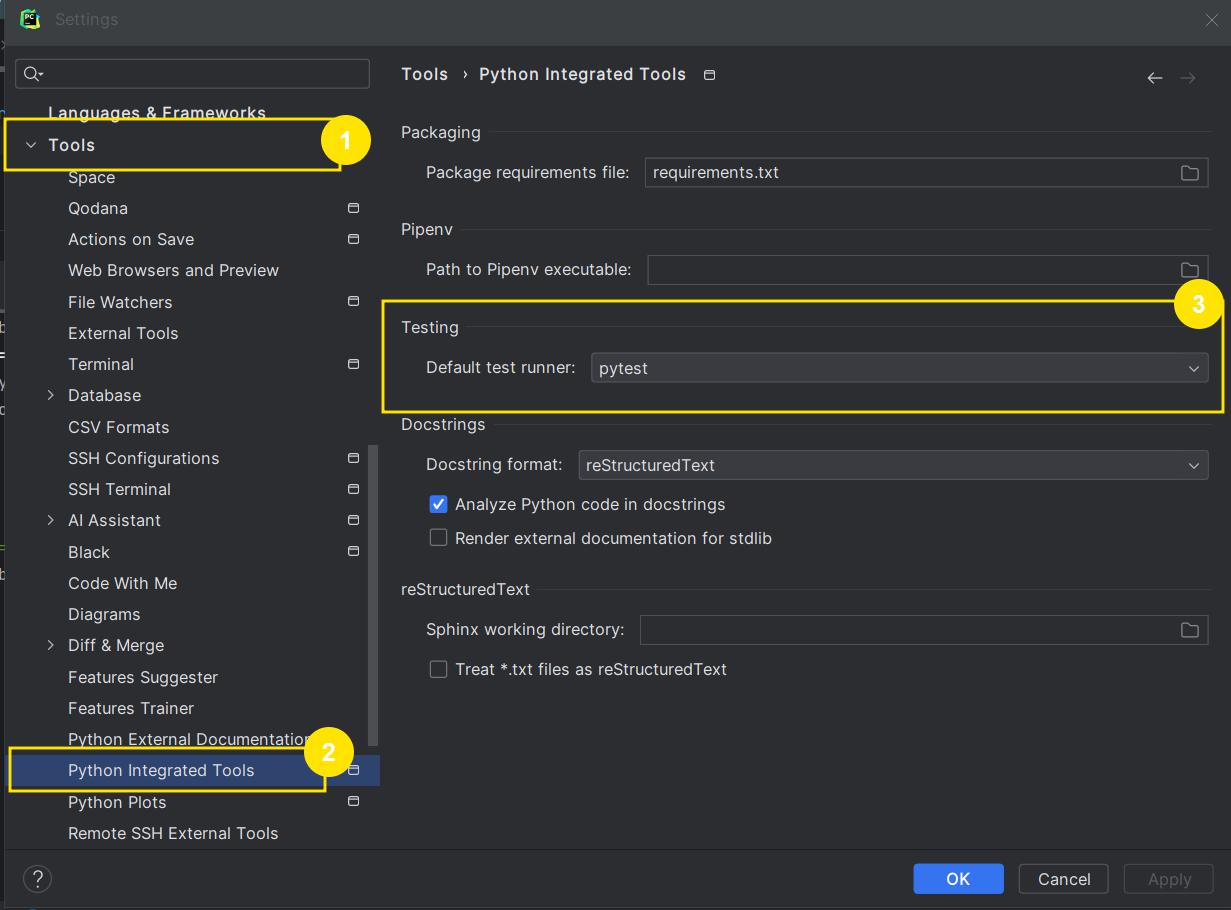The image size is (1231, 910).
Task: Browse for the package requirements file folder icon
Action: point(1189,173)
